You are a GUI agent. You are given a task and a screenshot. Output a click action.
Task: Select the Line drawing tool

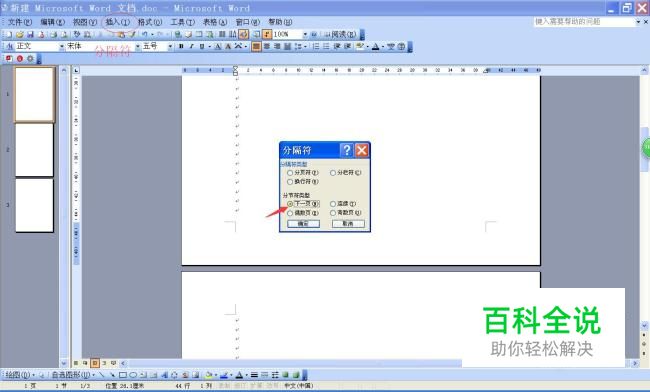tap(102, 375)
